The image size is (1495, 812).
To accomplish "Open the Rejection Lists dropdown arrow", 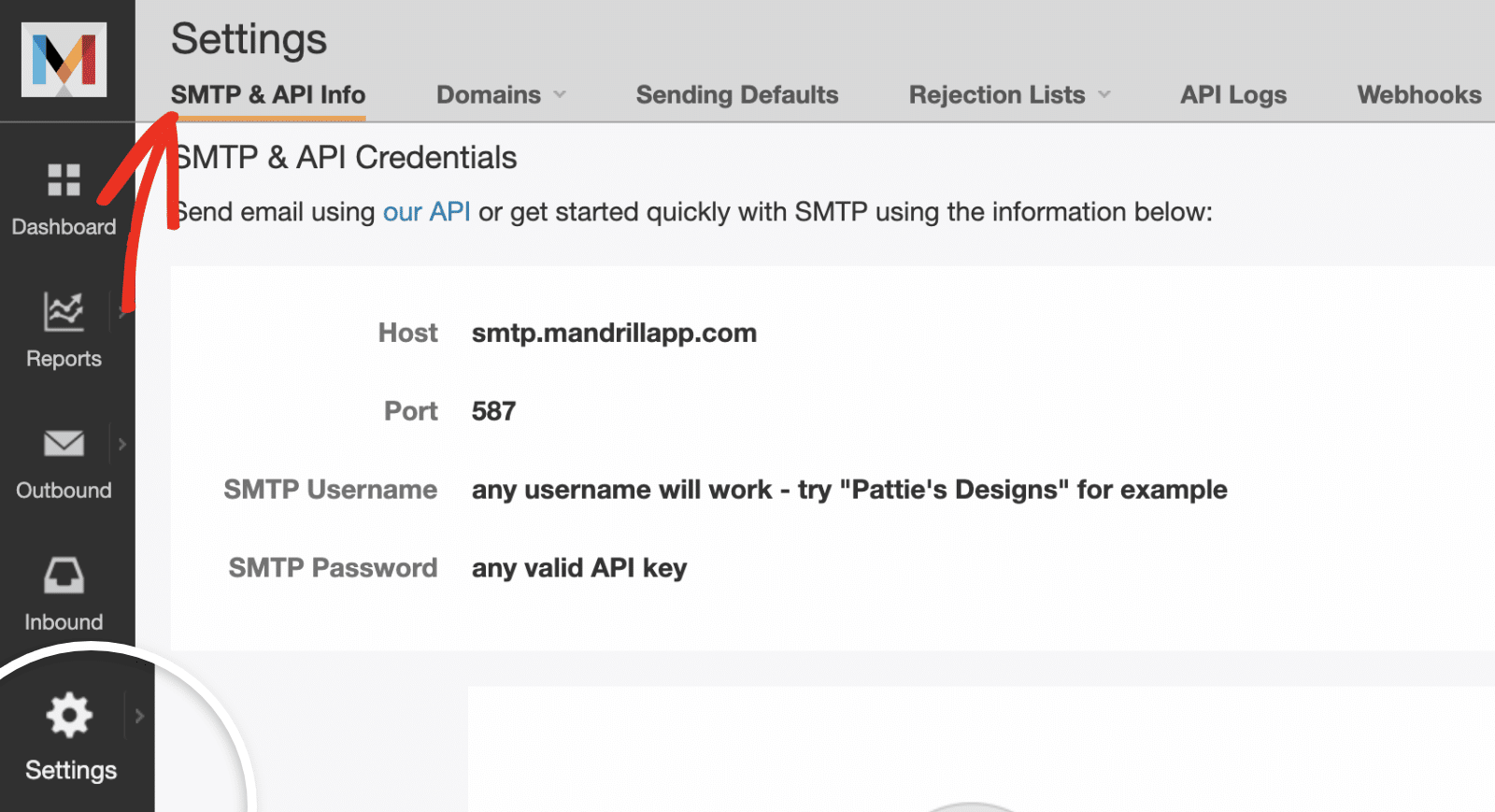I will pyautogui.click(x=1104, y=94).
